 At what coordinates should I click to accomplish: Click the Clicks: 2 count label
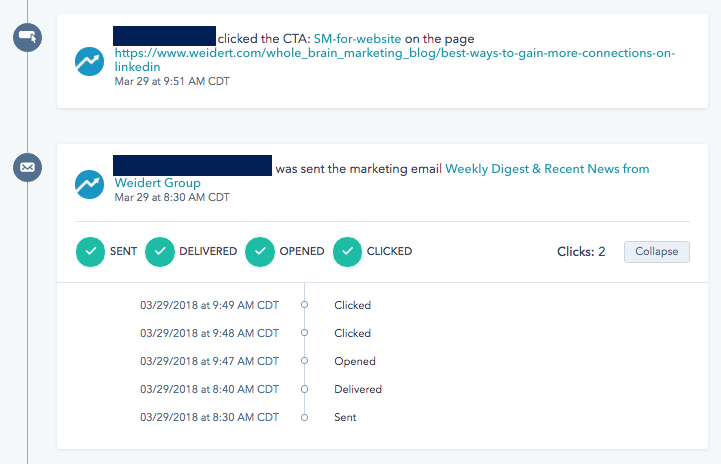click(x=581, y=252)
